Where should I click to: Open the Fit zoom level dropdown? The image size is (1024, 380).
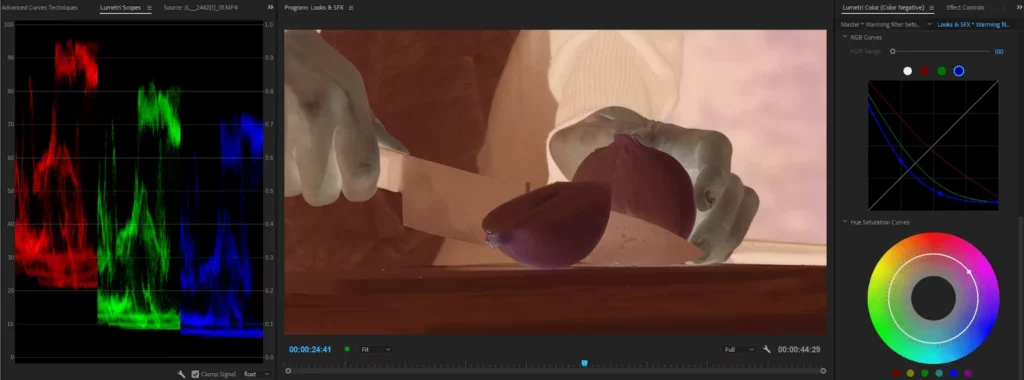(376, 350)
